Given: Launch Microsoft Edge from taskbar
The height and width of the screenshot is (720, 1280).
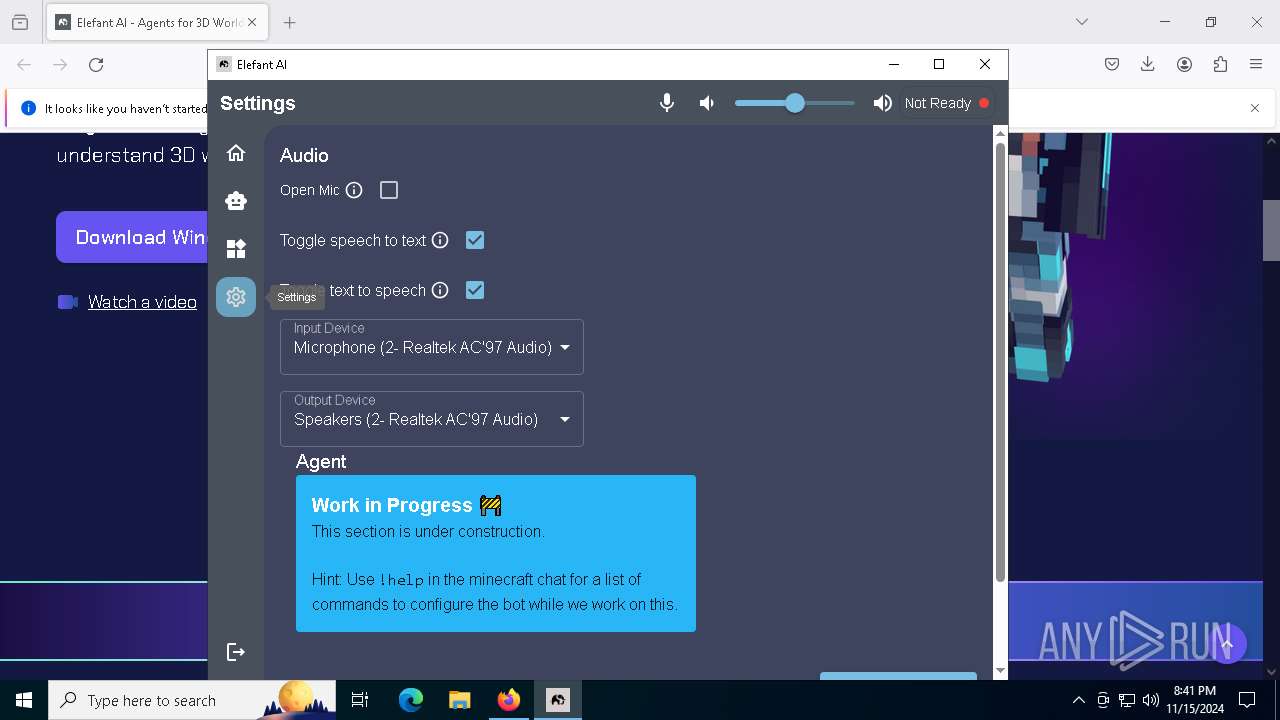Looking at the screenshot, I should (411, 700).
